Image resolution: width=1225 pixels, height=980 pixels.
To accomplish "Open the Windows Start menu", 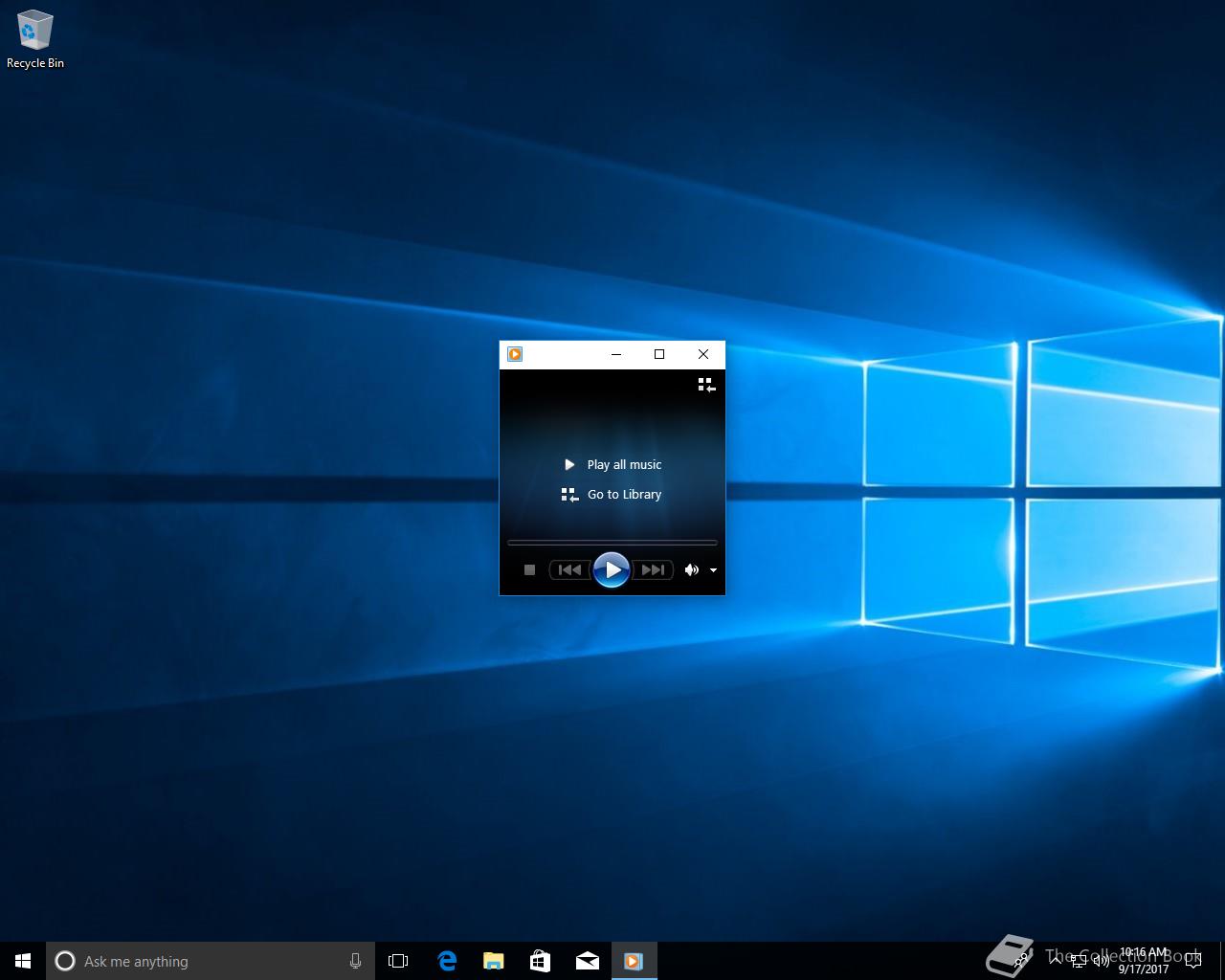I will pyautogui.click(x=23, y=961).
